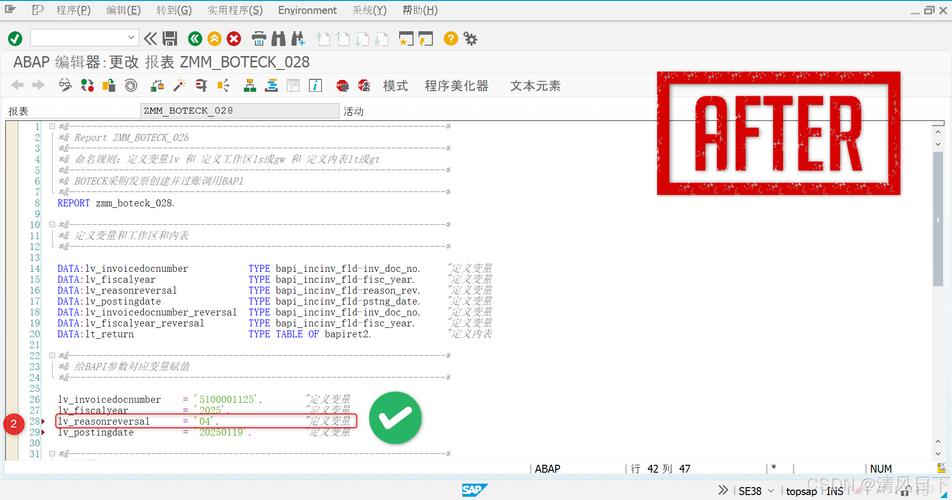Click the blue Information 'i' icon

pyautogui.click(x=315, y=86)
